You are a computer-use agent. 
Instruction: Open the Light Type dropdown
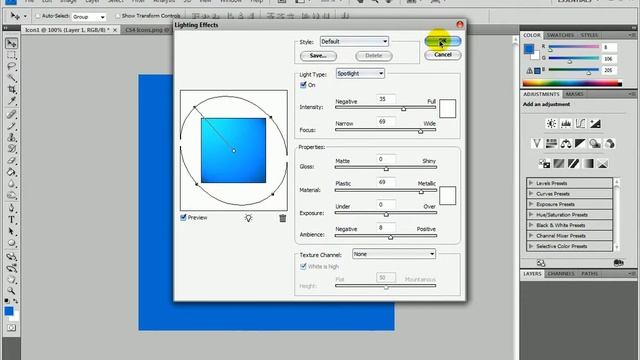tap(360, 73)
